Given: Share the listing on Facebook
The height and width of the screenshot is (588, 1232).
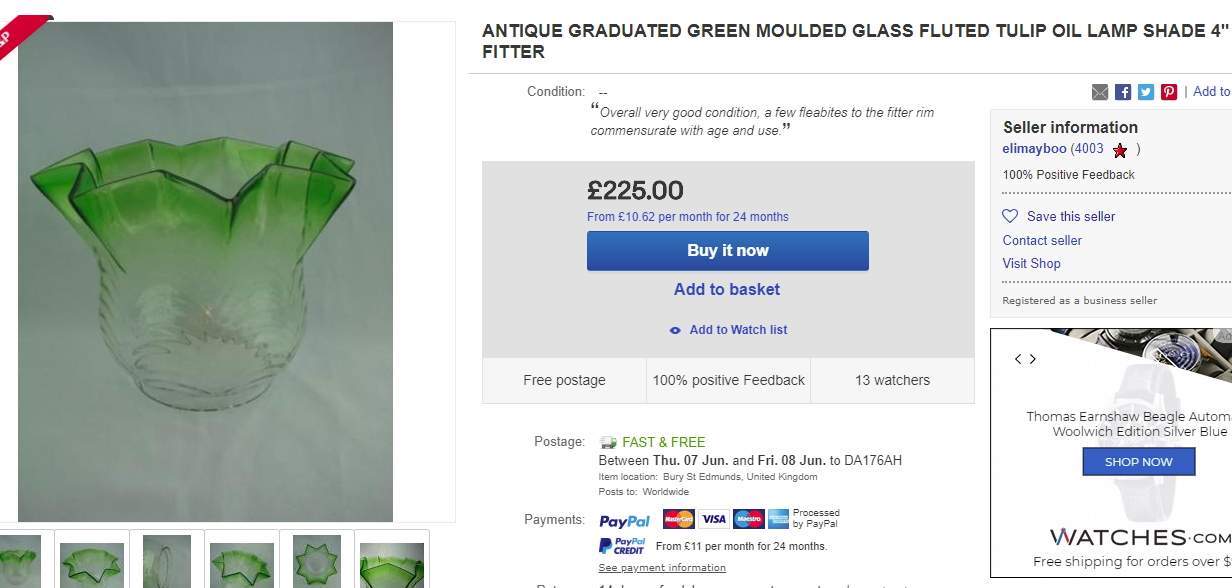Looking at the screenshot, I should pos(1123,92).
